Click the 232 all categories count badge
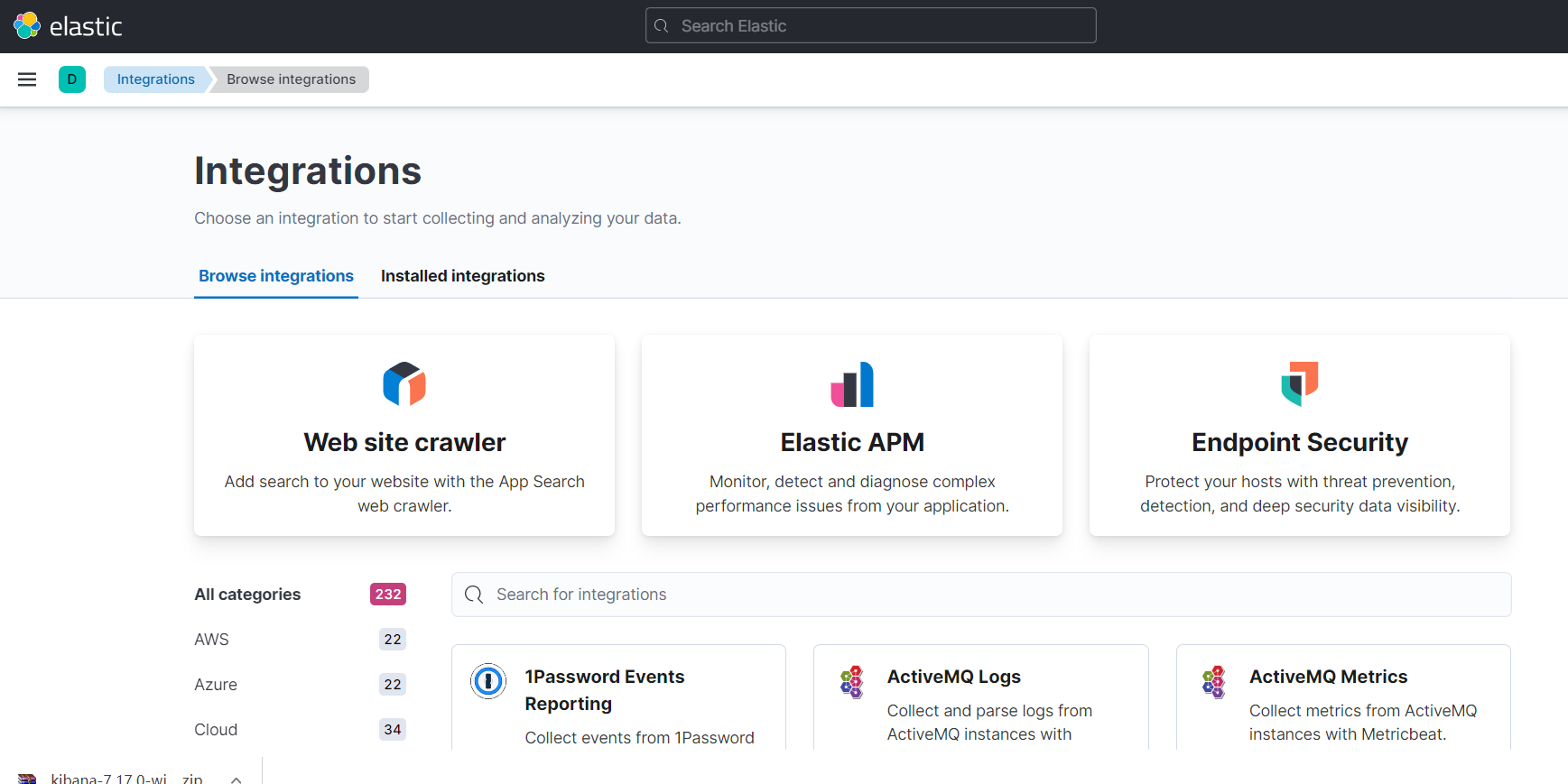This screenshot has height=784, width=1568. 388,595
